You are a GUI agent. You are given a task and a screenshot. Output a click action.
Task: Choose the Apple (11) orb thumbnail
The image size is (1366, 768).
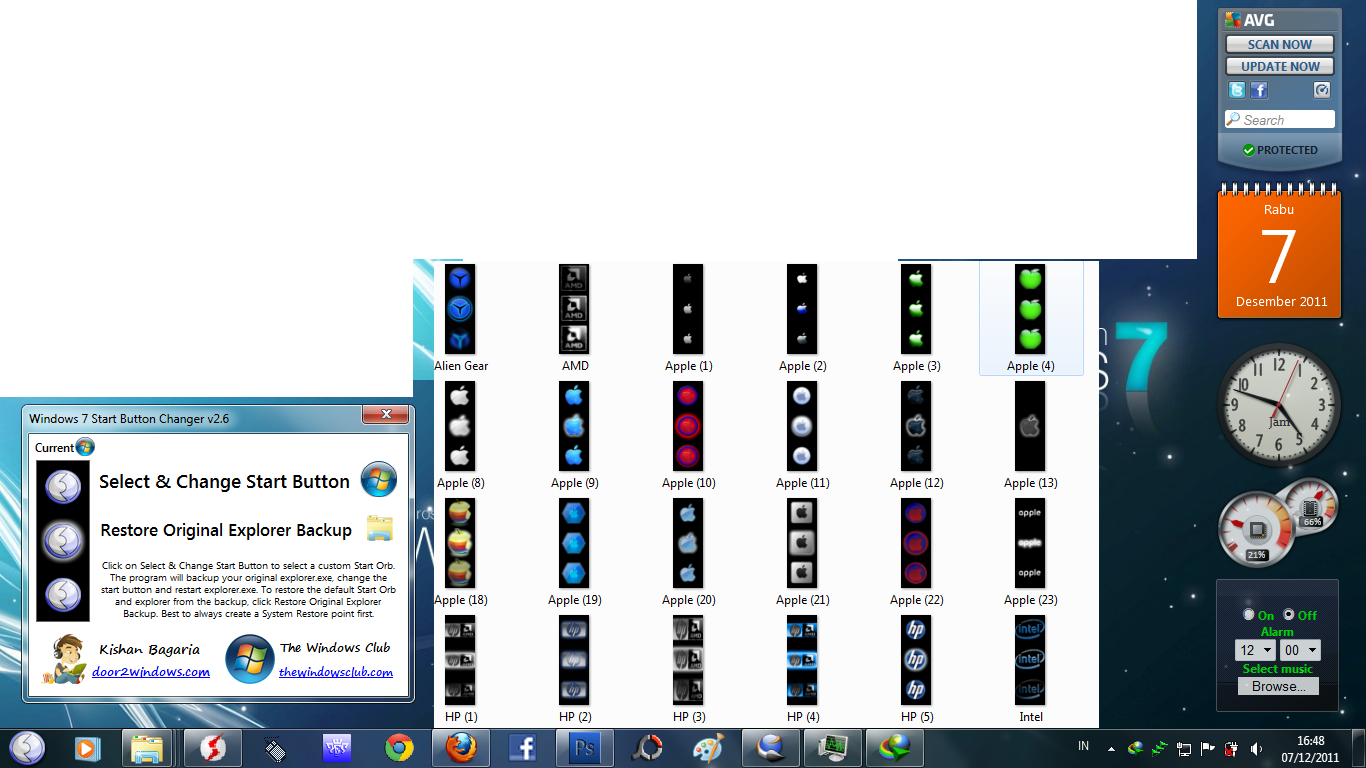click(x=802, y=426)
